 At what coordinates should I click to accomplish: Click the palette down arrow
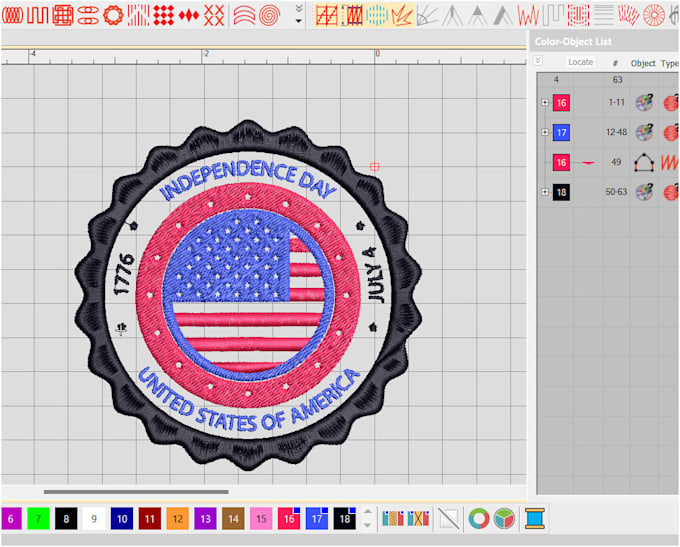[367, 525]
